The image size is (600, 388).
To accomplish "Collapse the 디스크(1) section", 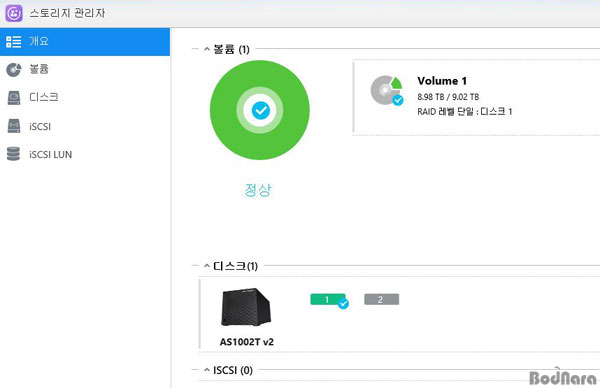I will pyautogui.click(x=207, y=266).
